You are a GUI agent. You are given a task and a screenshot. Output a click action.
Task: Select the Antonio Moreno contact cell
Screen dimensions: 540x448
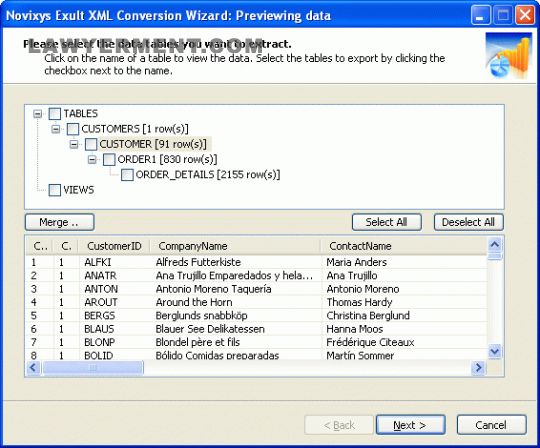coord(405,289)
